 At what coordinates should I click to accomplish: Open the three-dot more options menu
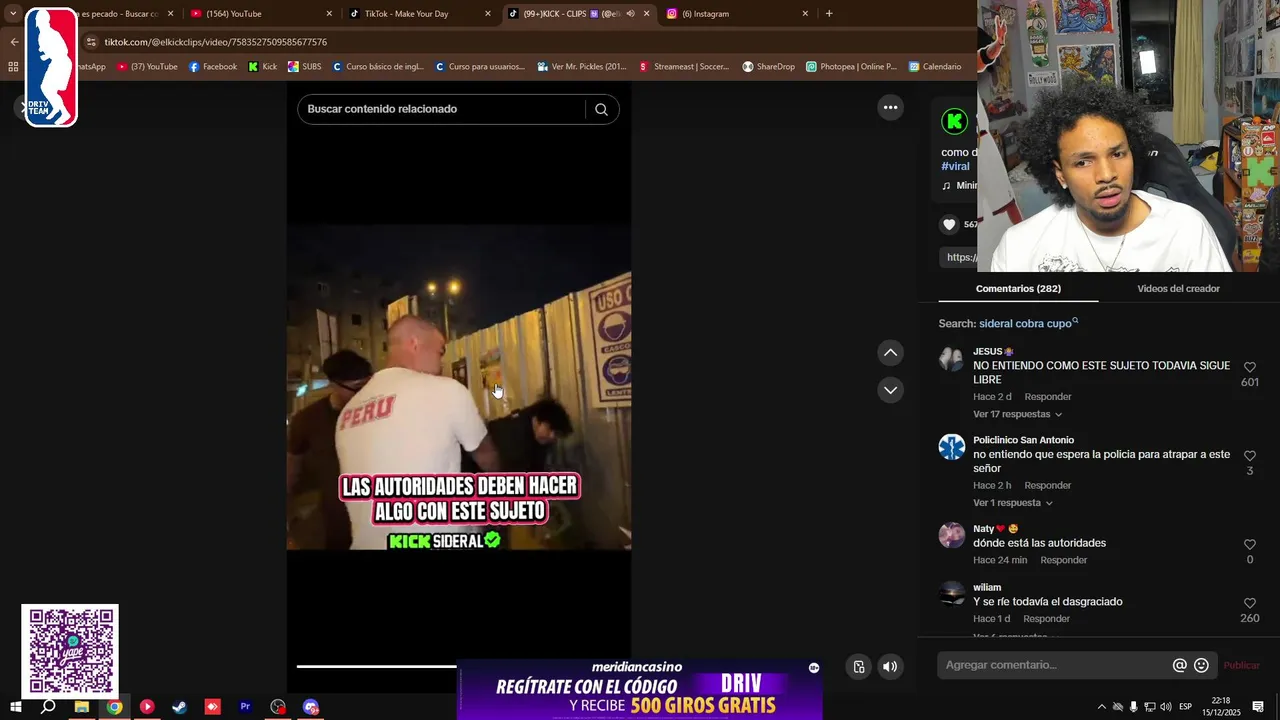890,107
